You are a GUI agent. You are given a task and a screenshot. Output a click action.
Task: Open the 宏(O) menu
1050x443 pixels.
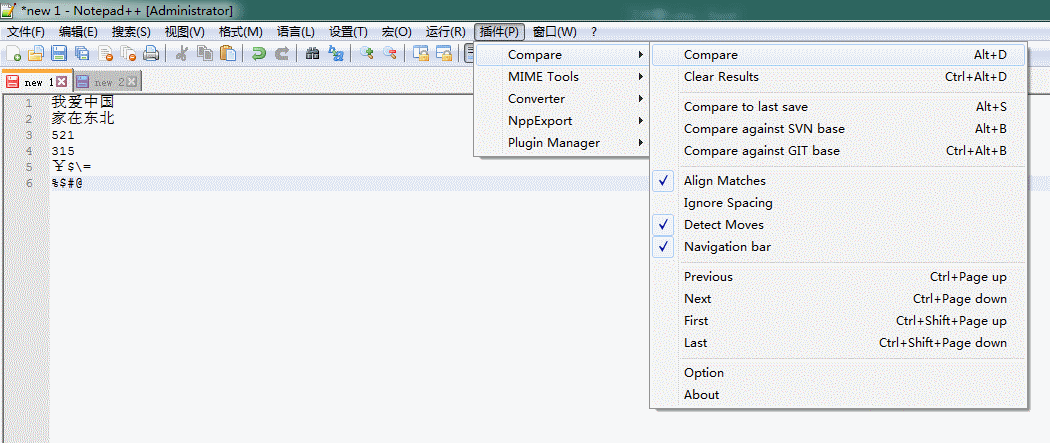coord(396,31)
